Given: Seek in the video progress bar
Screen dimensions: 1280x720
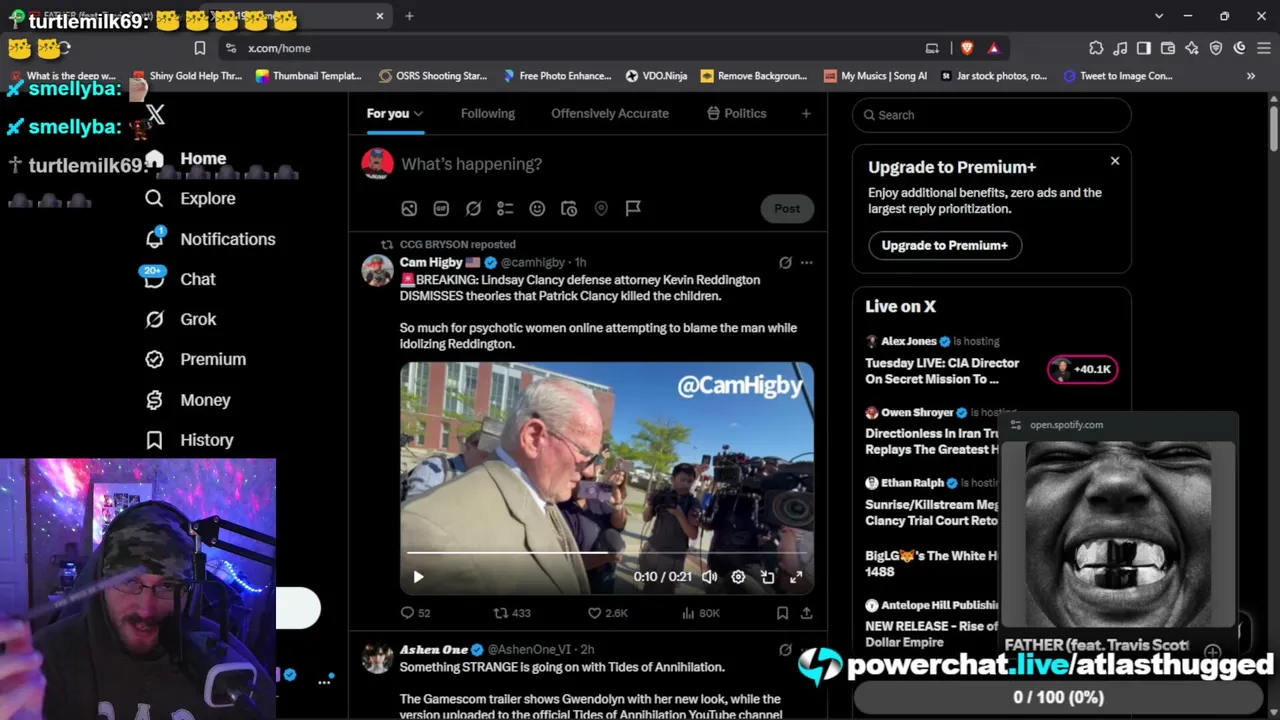Looking at the screenshot, I should [607, 552].
